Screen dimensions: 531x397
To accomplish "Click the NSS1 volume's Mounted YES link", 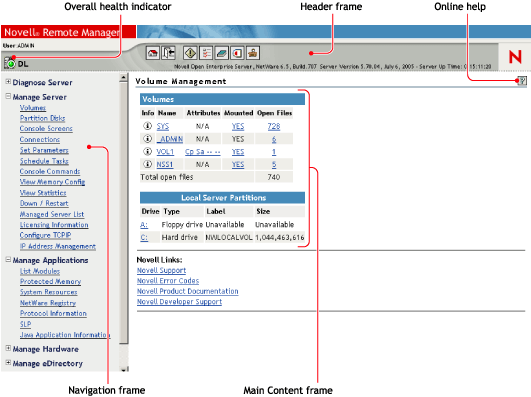I will [x=238, y=165].
